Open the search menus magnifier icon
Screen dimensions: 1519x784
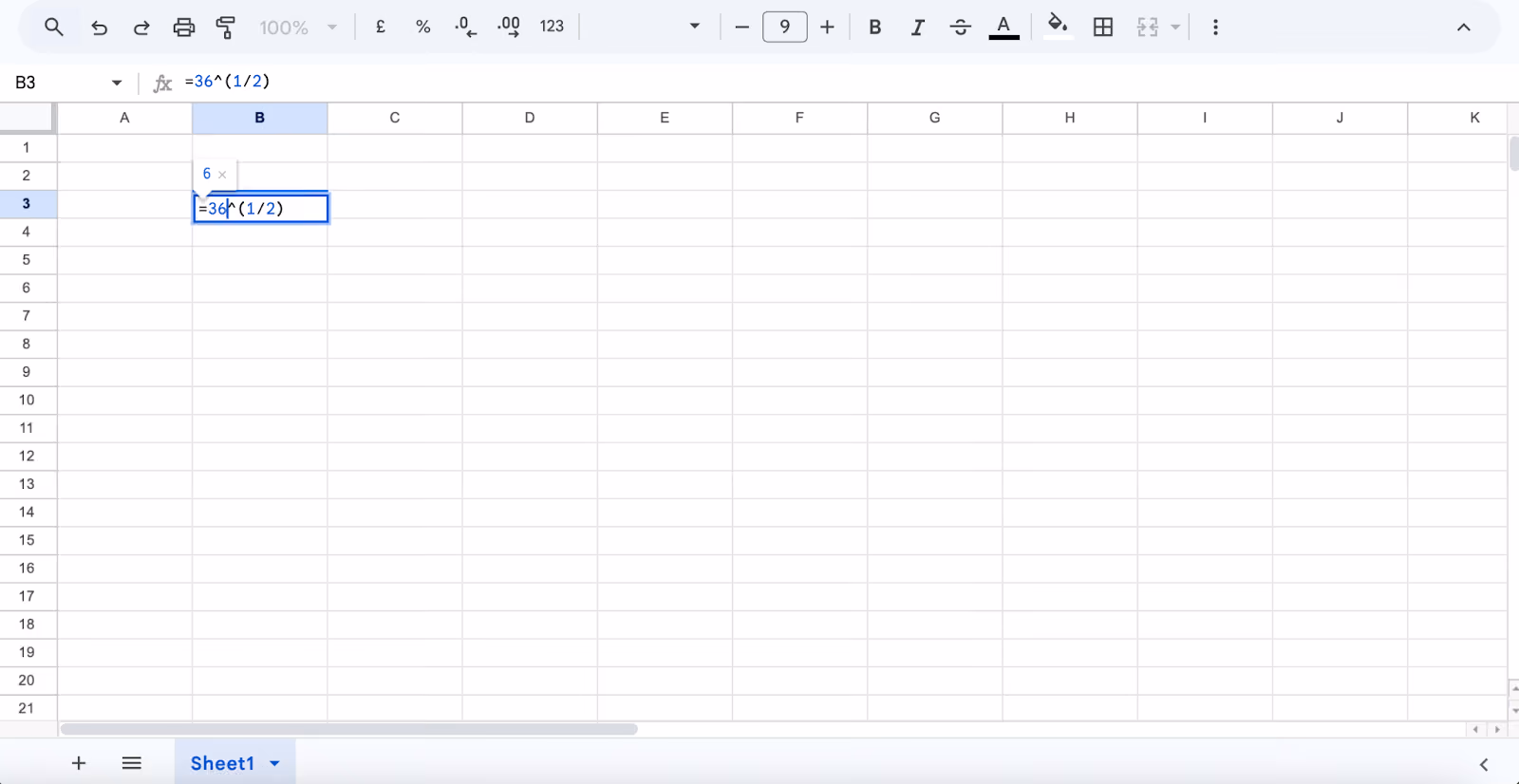(x=54, y=28)
